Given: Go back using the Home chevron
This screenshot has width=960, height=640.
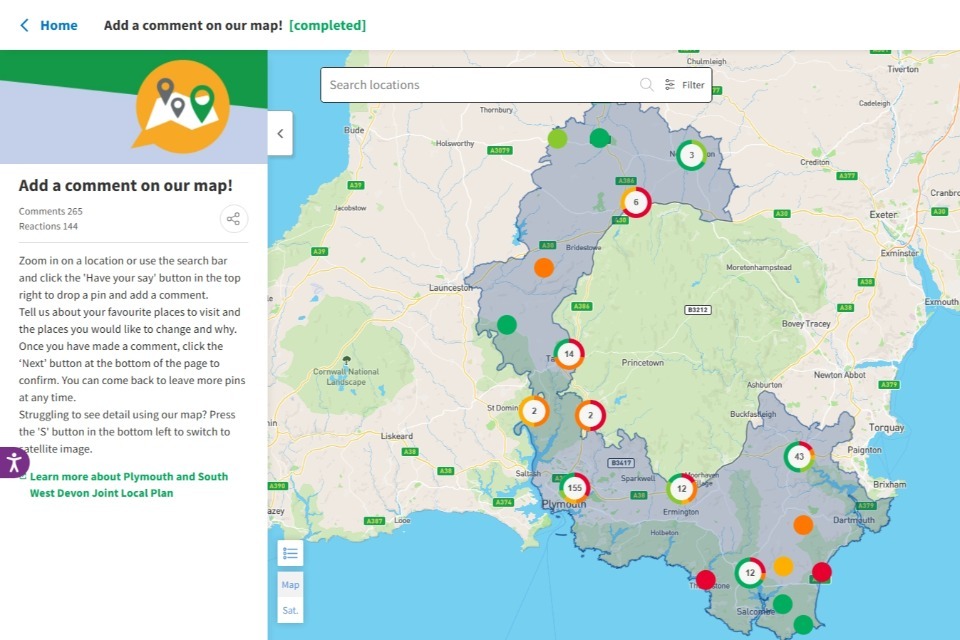Looking at the screenshot, I should (x=24, y=25).
